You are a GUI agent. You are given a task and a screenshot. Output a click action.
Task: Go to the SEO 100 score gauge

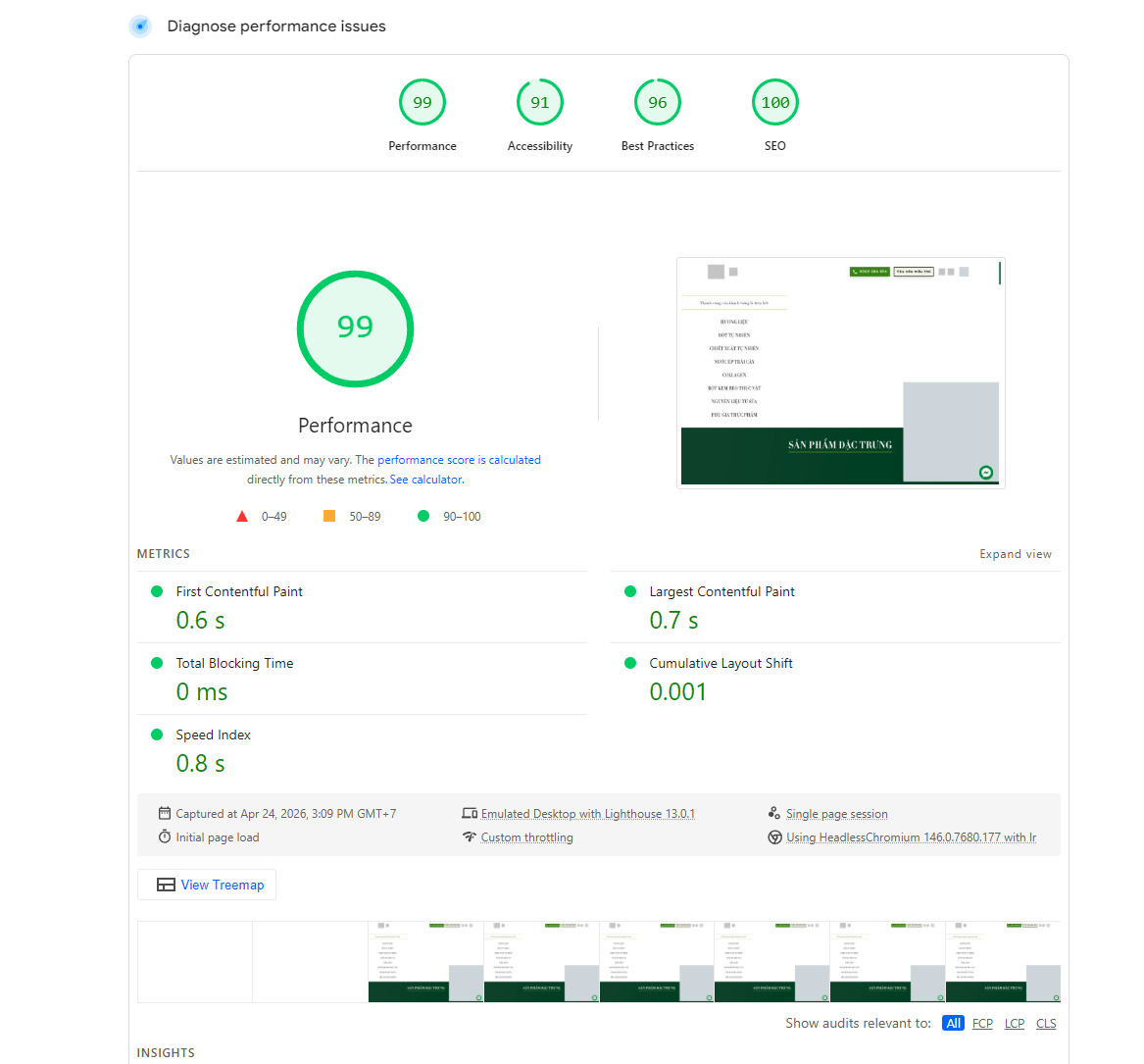pos(774,102)
